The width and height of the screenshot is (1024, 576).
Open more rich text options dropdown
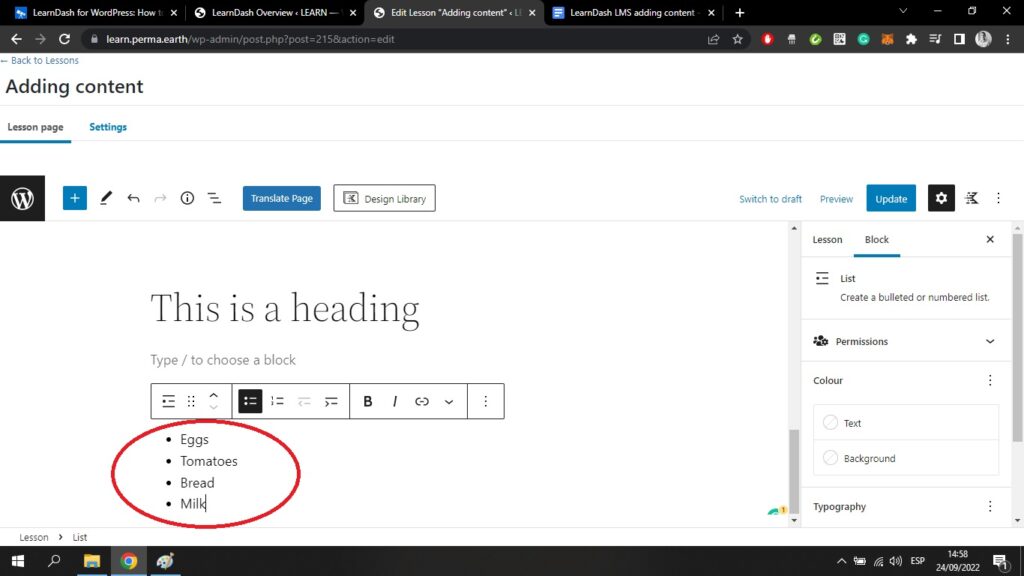click(449, 401)
